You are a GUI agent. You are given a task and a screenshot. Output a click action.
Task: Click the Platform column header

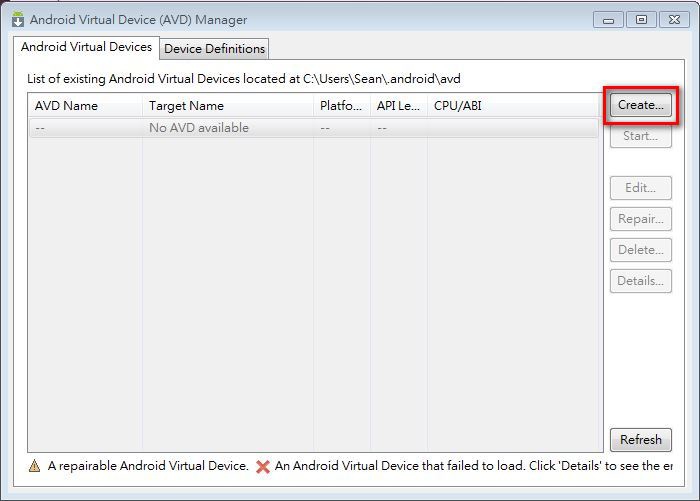click(x=341, y=106)
